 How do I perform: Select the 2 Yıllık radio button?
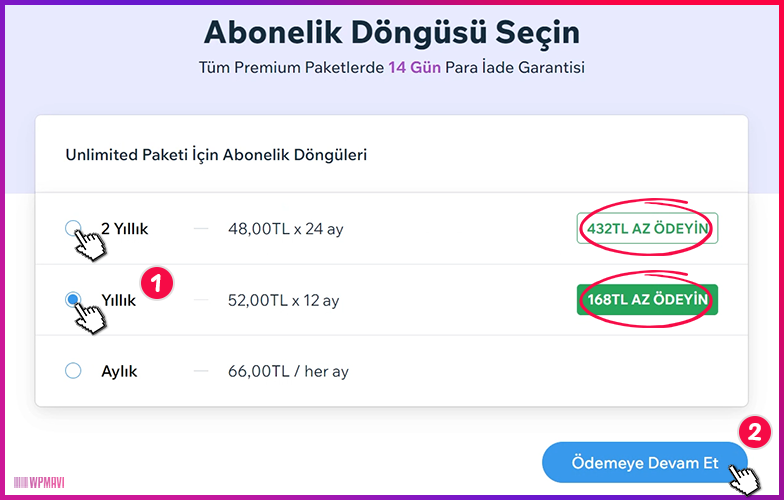click(x=73, y=228)
